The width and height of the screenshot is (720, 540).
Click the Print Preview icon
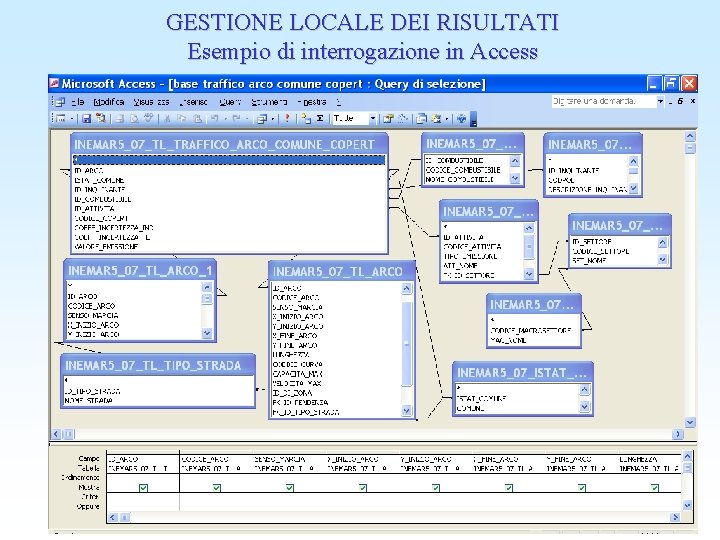[x=135, y=119]
